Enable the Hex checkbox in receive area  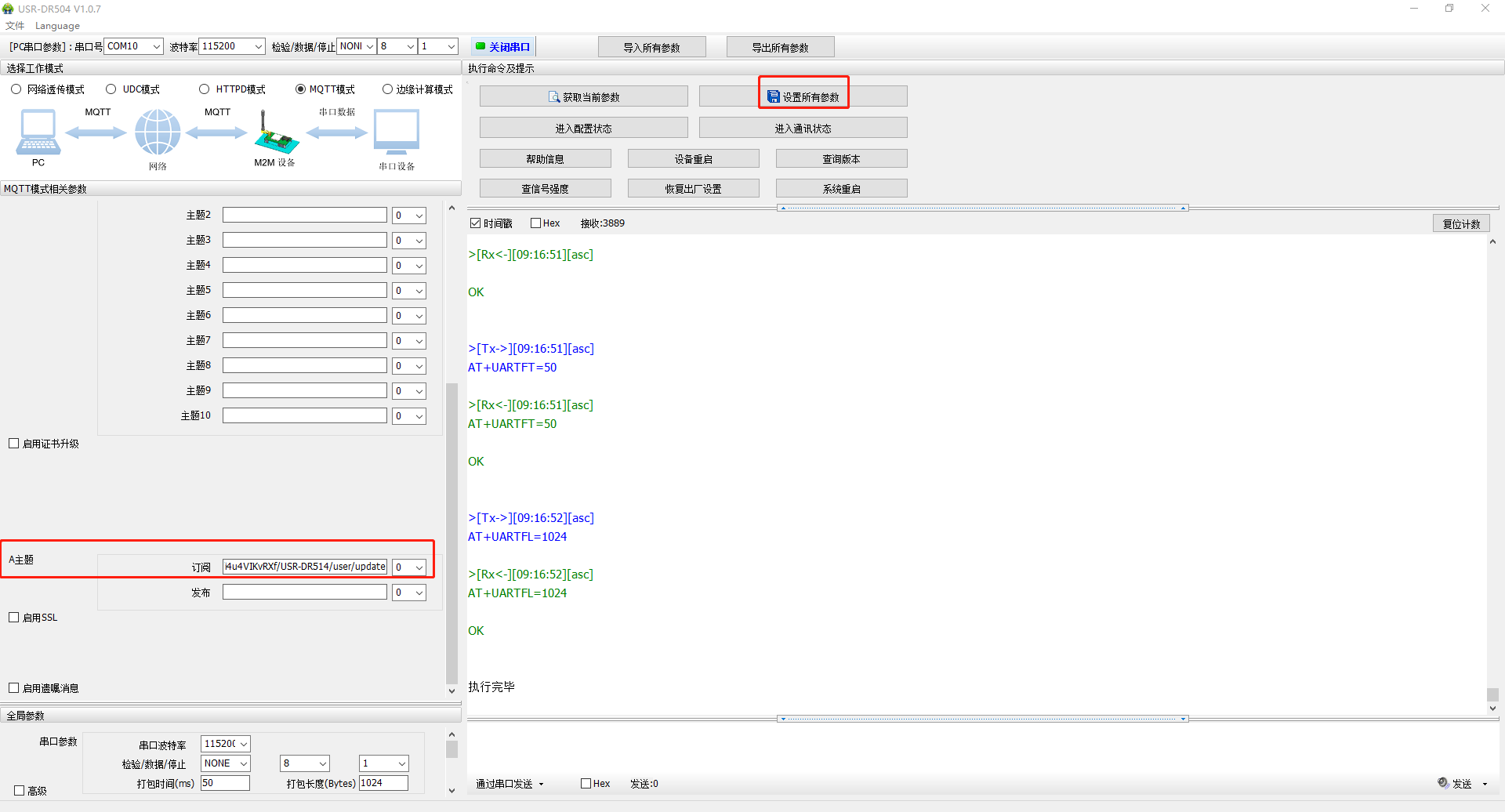point(536,223)
